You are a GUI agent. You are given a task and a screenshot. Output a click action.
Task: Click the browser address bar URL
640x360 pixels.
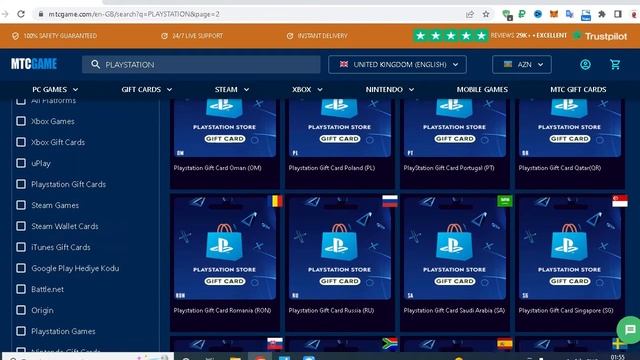coord(134,14)
